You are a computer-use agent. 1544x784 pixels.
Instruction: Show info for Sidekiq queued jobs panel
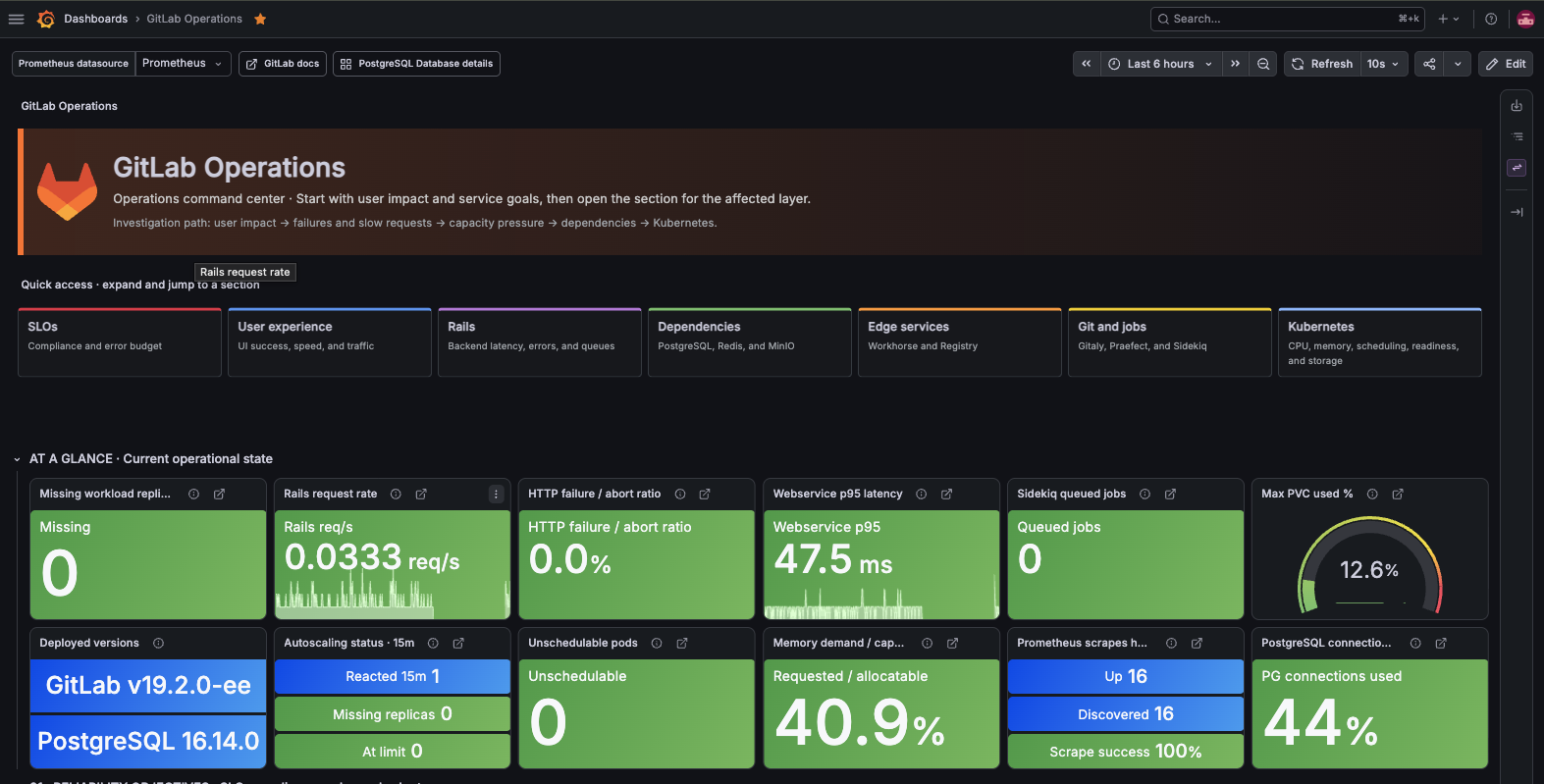[x=1145, y=494]
